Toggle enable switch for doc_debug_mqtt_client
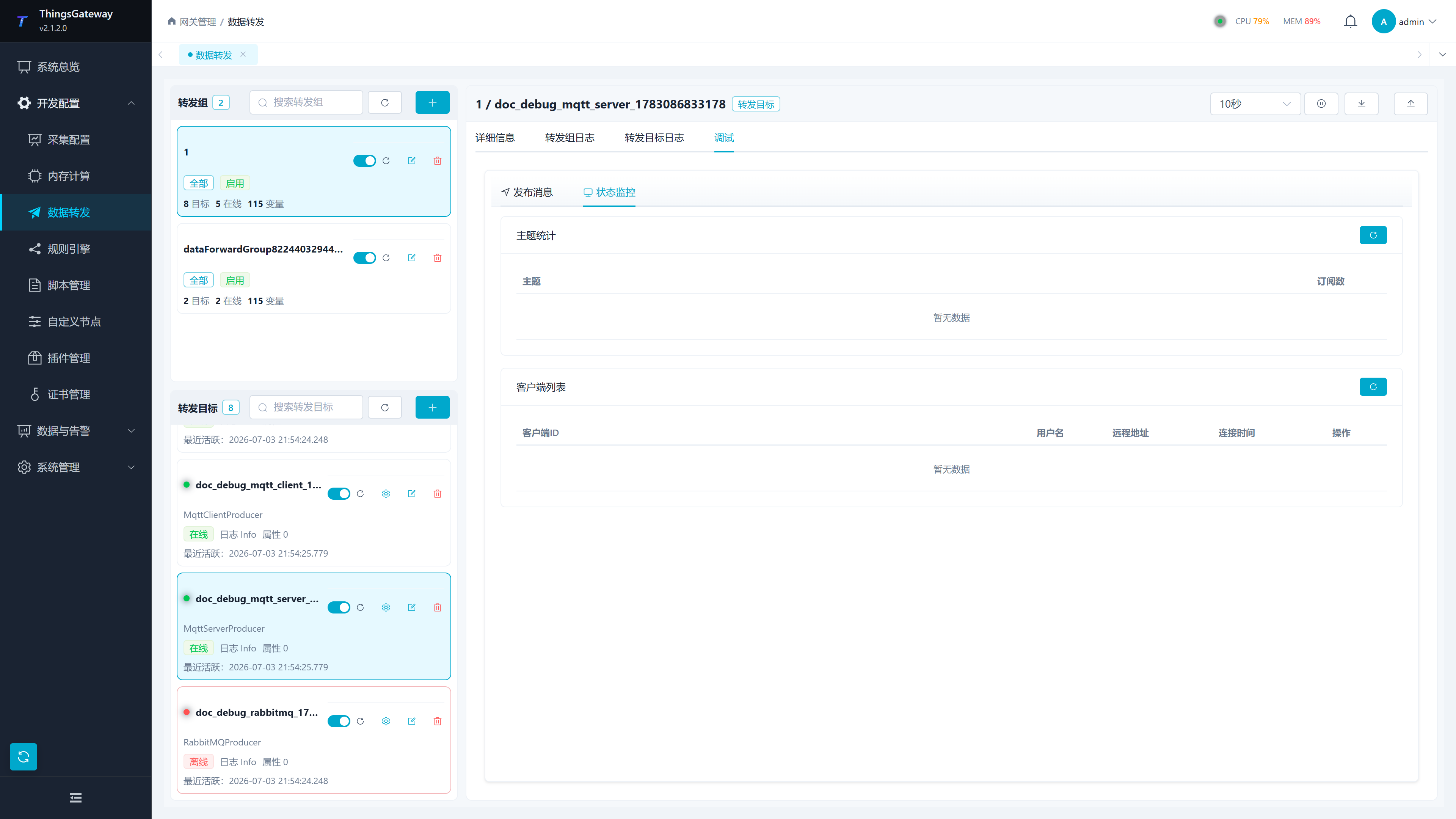The height and width of the screenshot is (819, 1456). (x=339, y=493)
